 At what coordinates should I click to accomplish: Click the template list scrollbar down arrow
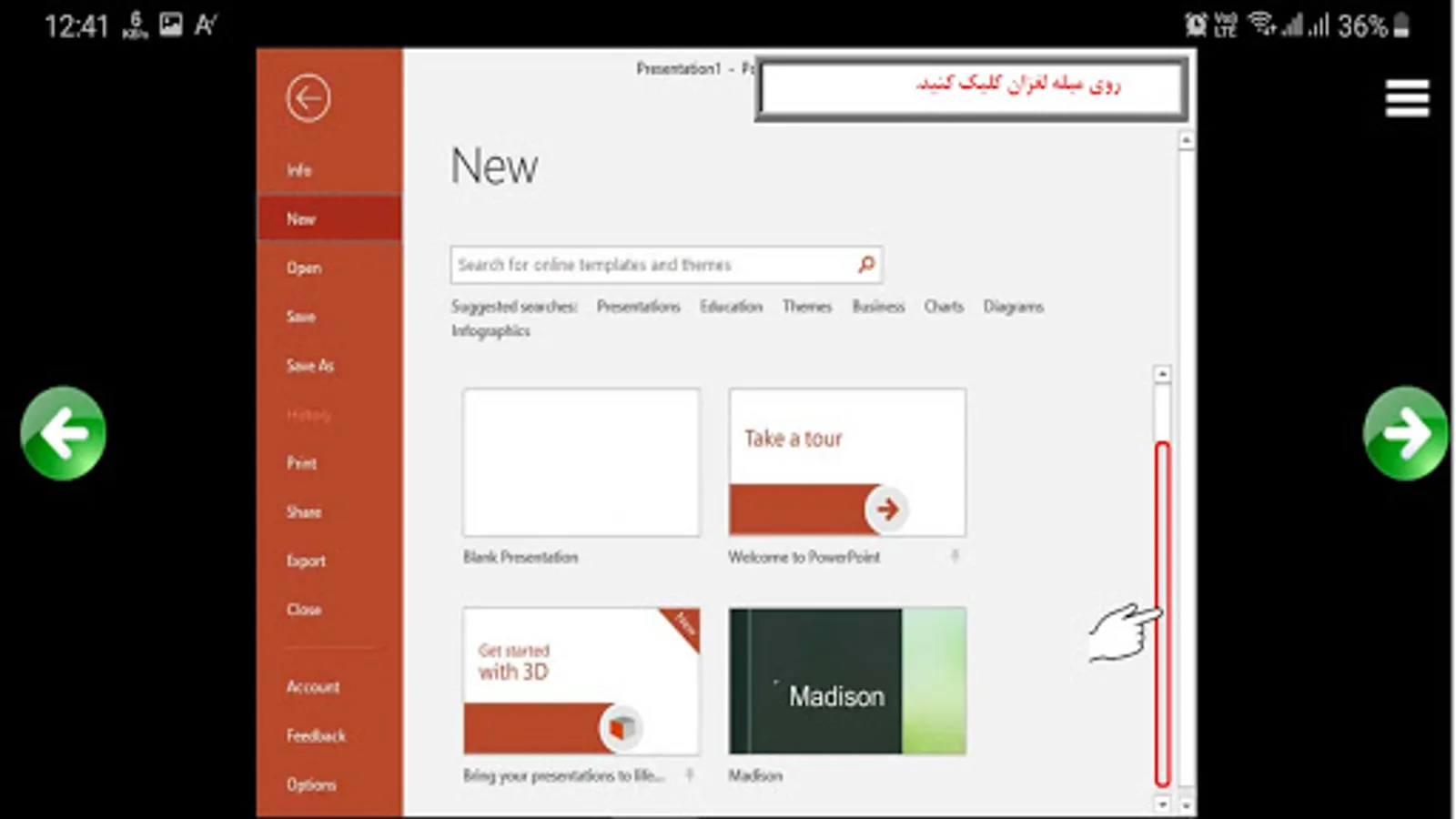coord(1162,804)
